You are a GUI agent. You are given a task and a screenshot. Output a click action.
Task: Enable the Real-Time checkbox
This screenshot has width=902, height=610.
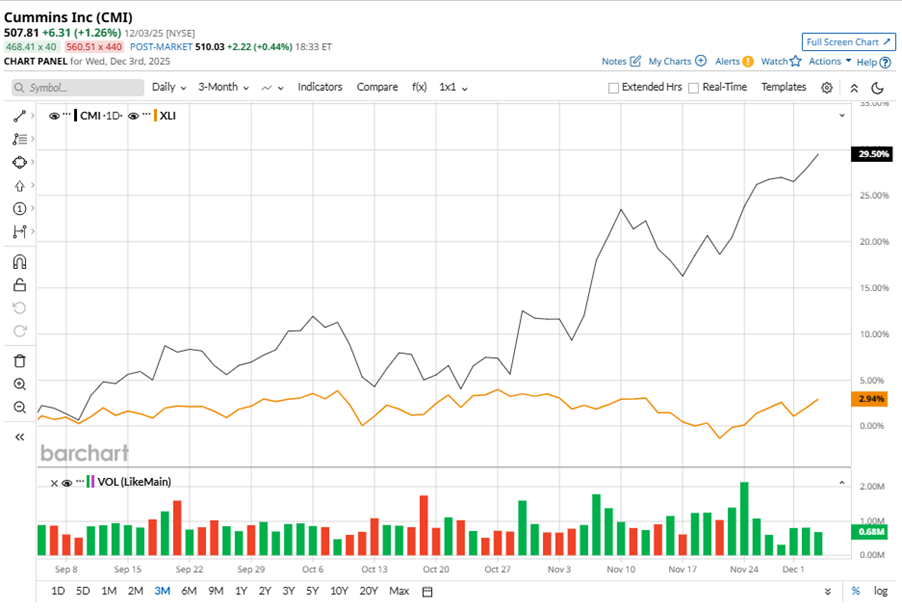tap(694, 88)
